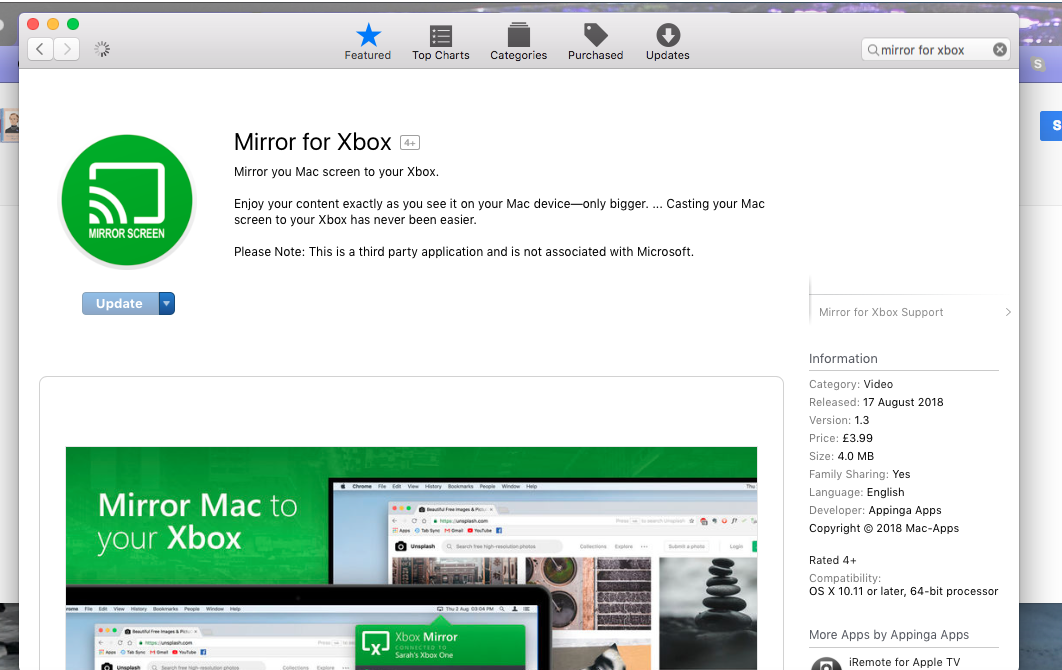Click the magnifying glass search icon
1062x670 pixels.
[x=873, y=50]
